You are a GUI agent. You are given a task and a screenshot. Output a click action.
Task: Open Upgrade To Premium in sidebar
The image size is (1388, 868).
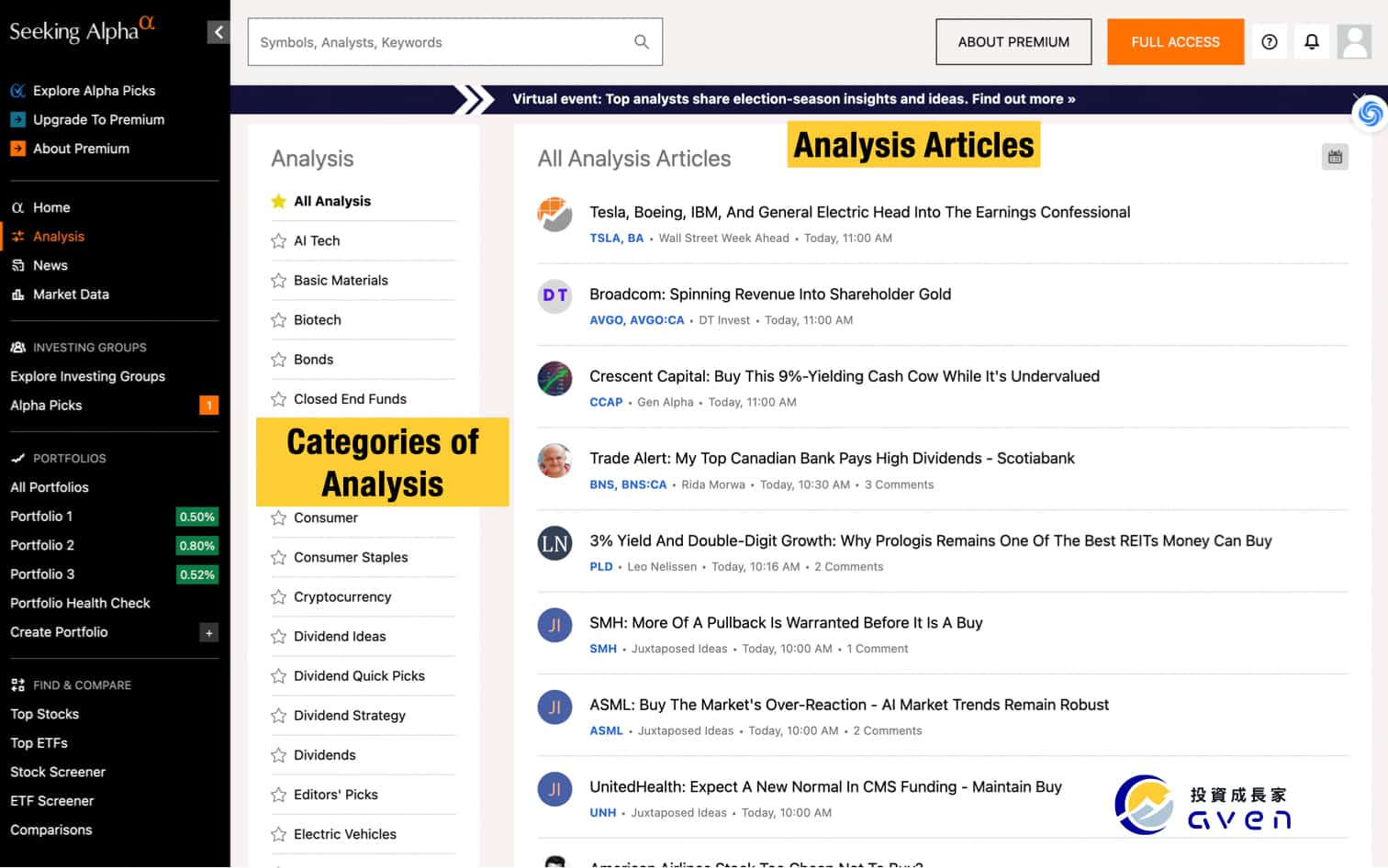(x=98, y=119)
